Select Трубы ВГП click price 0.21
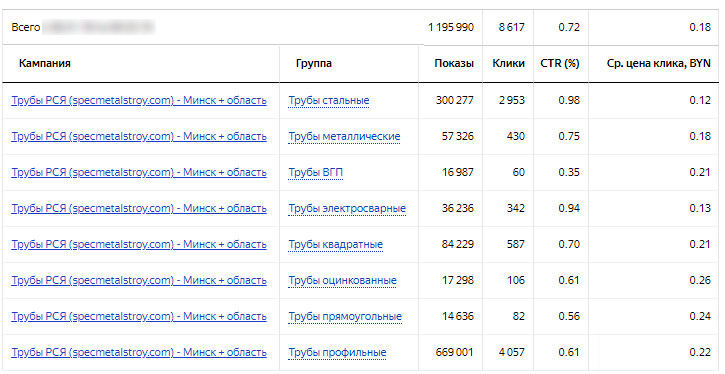Viewport: 725px width, 374px height. 700,172
